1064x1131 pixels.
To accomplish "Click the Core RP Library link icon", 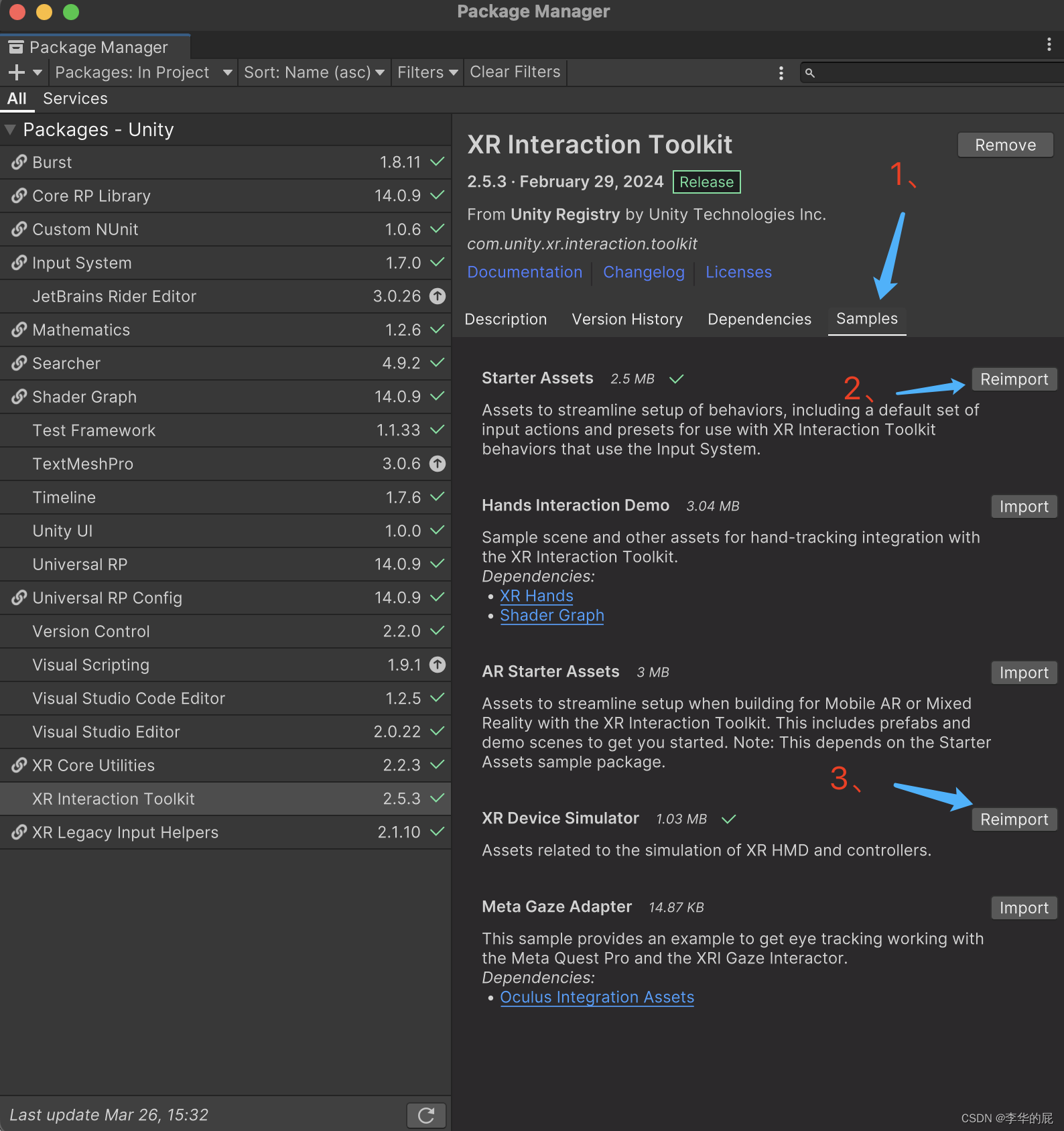I will tap(19, 196).
